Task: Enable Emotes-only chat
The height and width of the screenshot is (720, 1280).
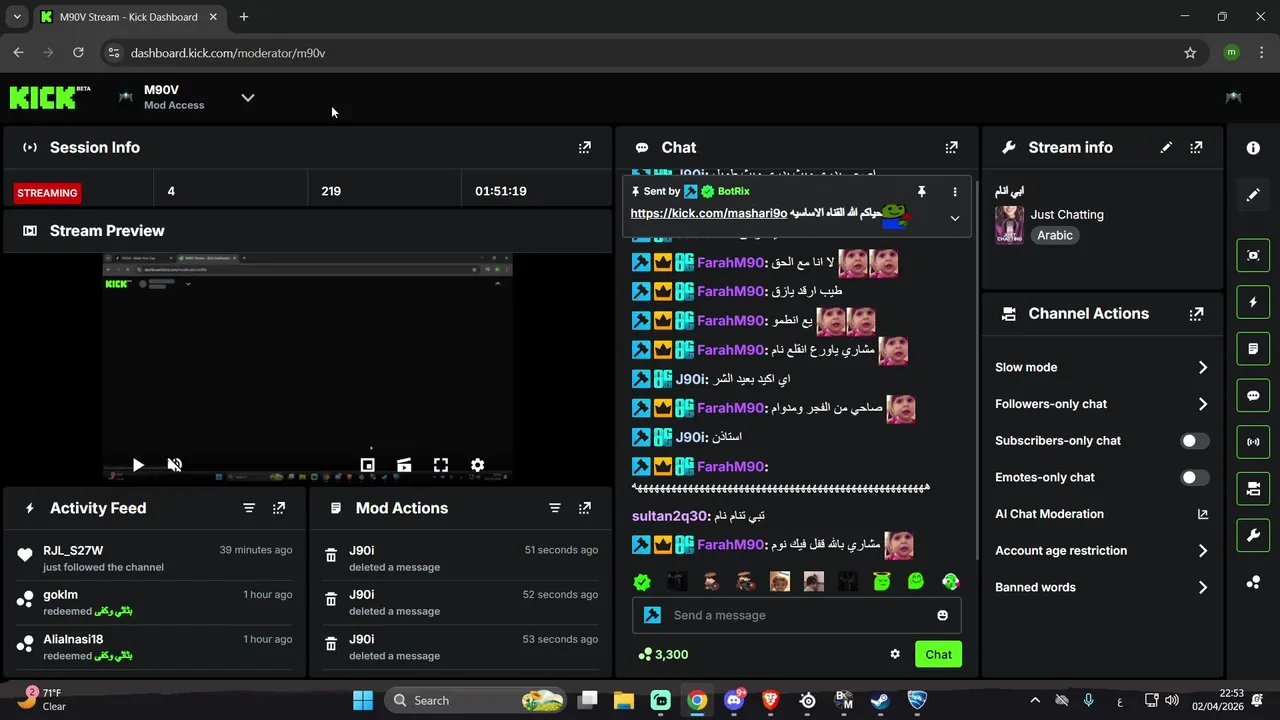Action: coord(1194,478)
